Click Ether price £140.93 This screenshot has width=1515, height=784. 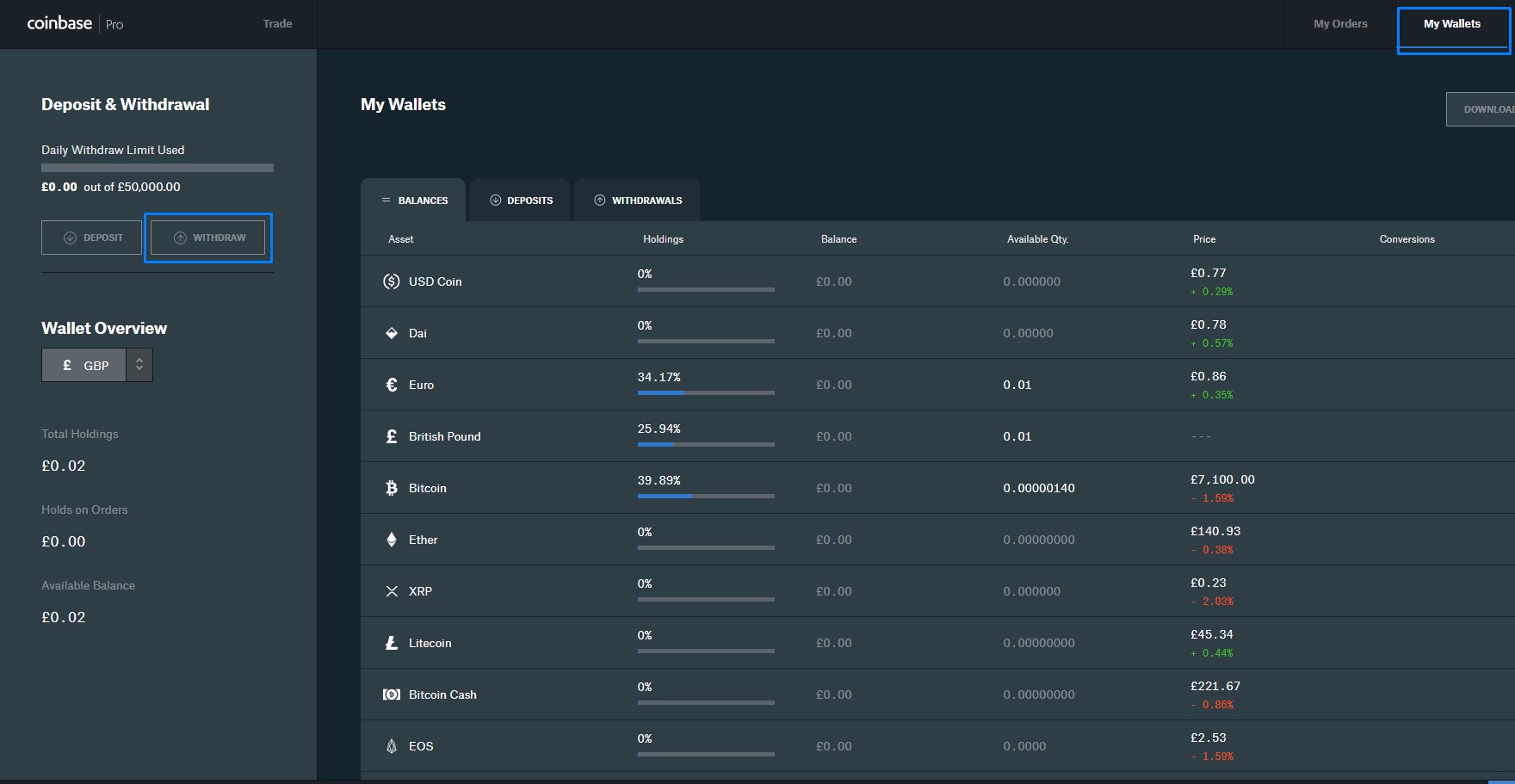point(1215,531)
